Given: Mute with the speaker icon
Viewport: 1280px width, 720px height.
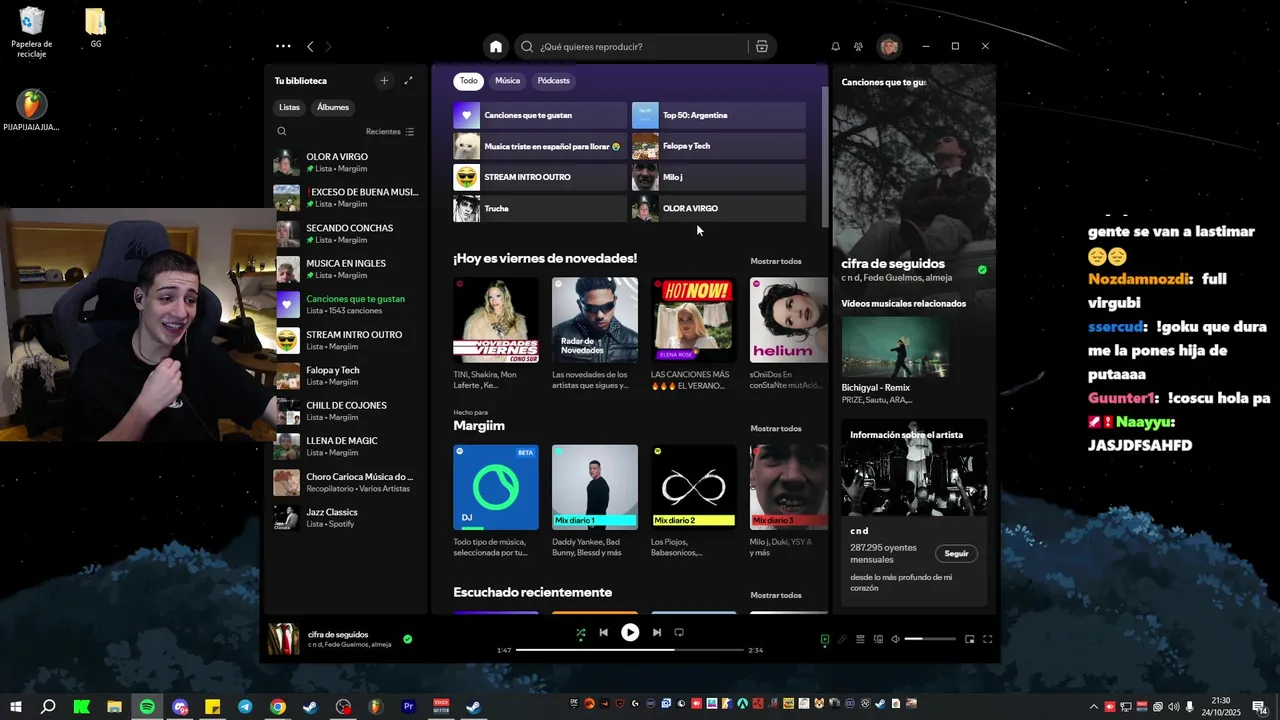Looking at the screenshot, I should [x=895, y=639].
